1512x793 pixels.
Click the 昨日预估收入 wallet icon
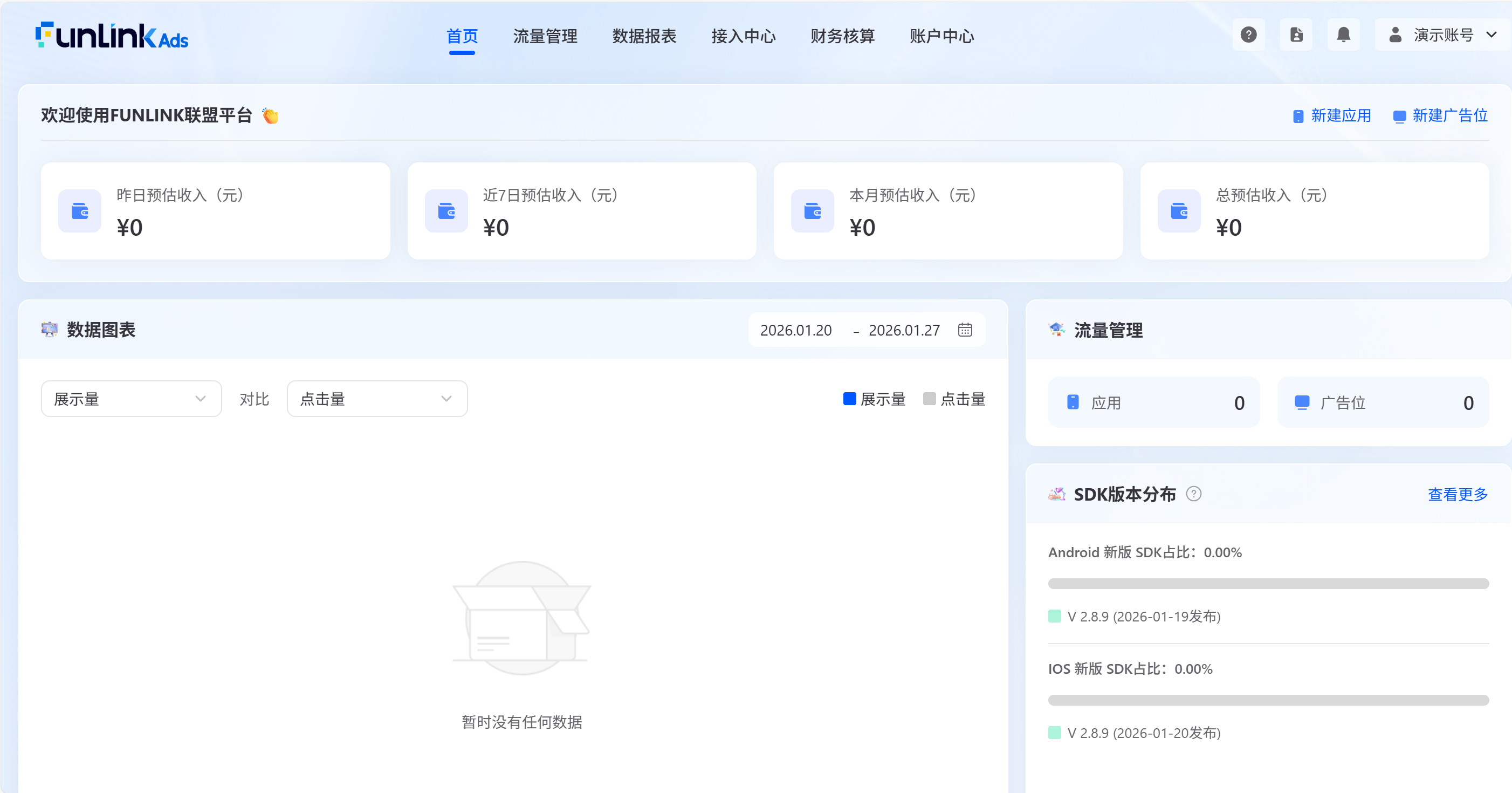(x=80, y=211)
